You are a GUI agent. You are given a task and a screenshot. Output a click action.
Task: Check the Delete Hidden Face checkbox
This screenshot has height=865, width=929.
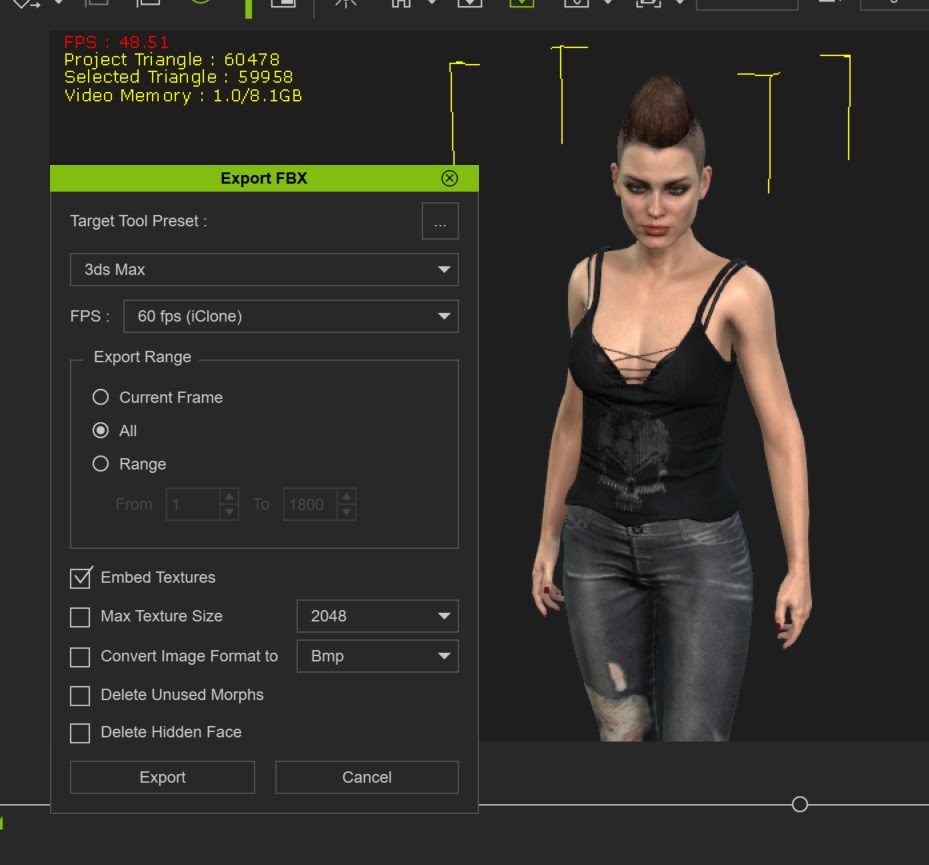point(80,733)
